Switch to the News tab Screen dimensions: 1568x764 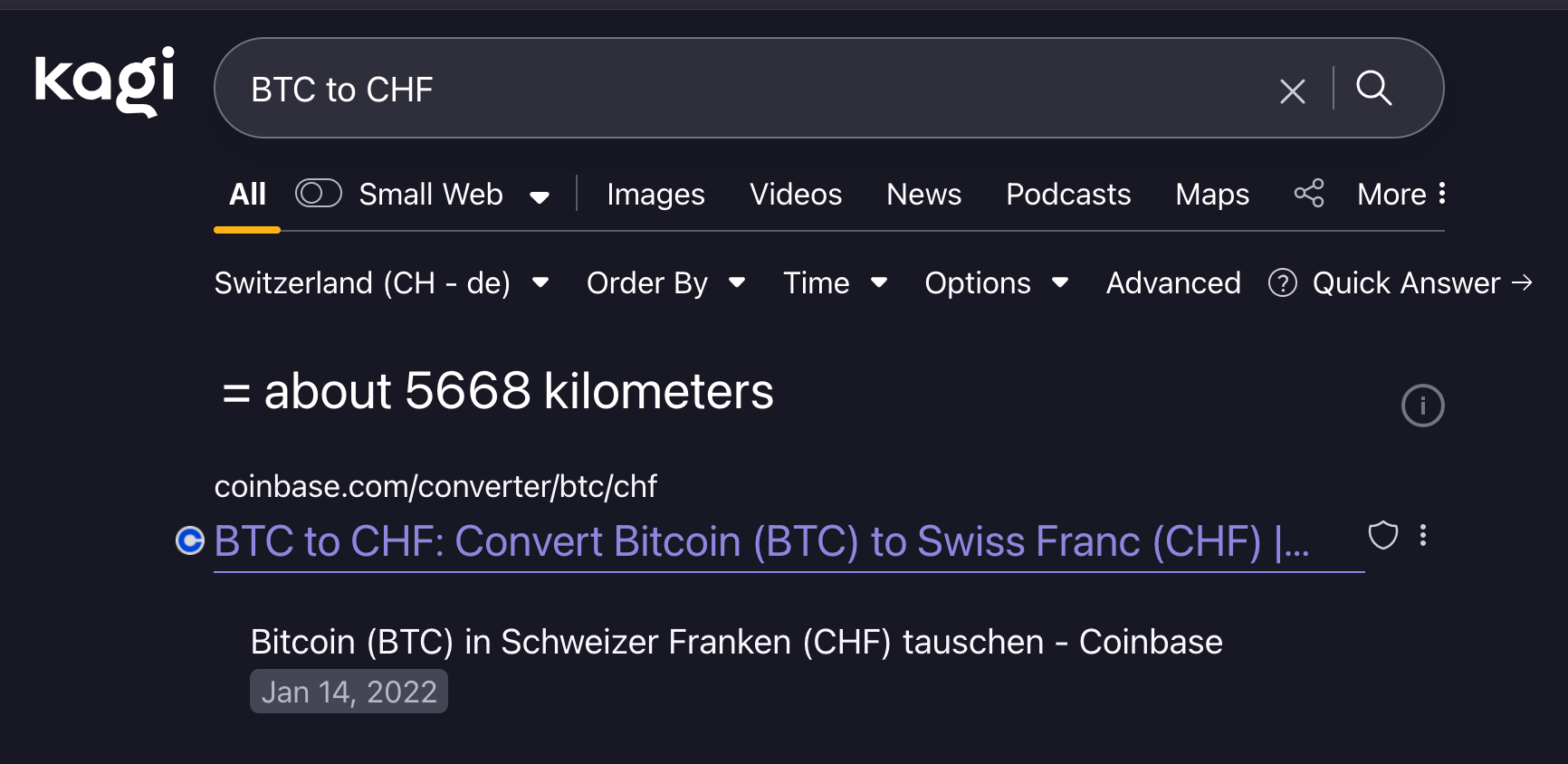[x=923, y=195]
